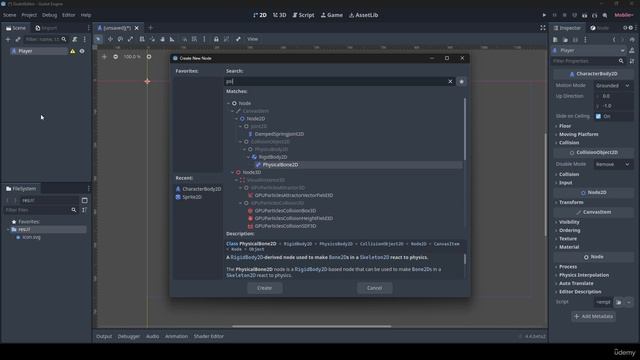Open the Scene dock options menu
This screenshot has height=360, width=640.
[89, 28]
